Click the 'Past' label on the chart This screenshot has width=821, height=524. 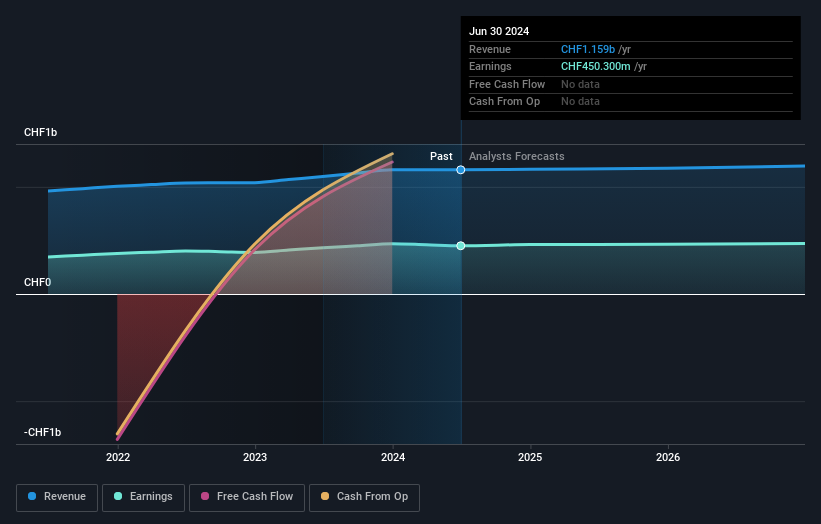[441, 157]
